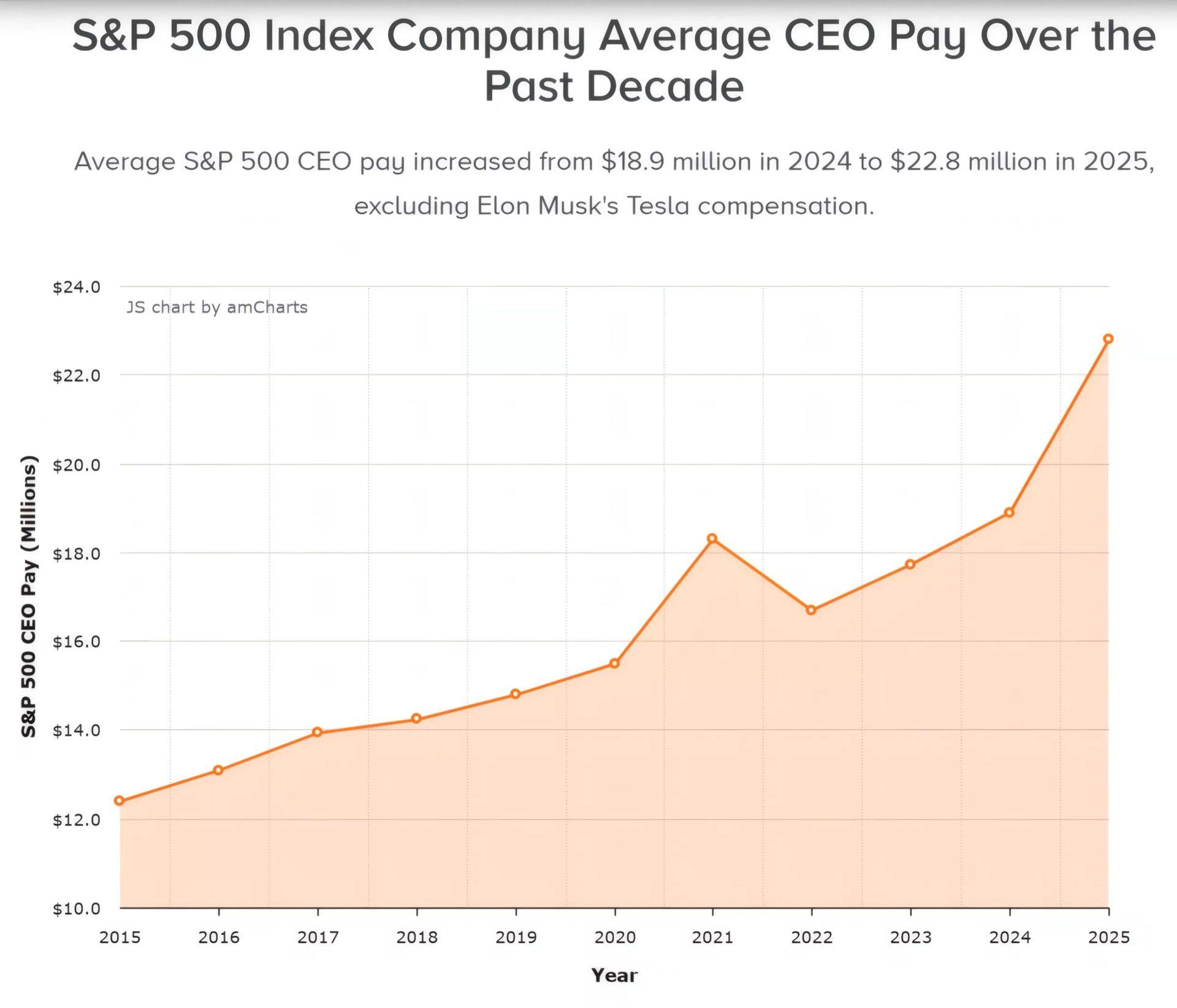The width and height of the screenshot is (1177, 1008).
Task: Select the 2018 data point circle
Action: (416, 719)
